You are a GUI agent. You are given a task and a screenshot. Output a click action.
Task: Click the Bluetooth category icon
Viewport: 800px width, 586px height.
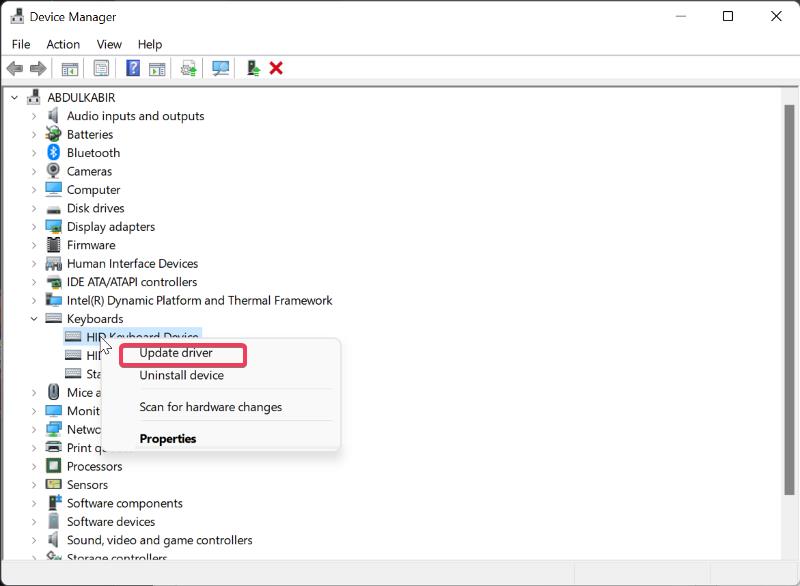[53, 152]
